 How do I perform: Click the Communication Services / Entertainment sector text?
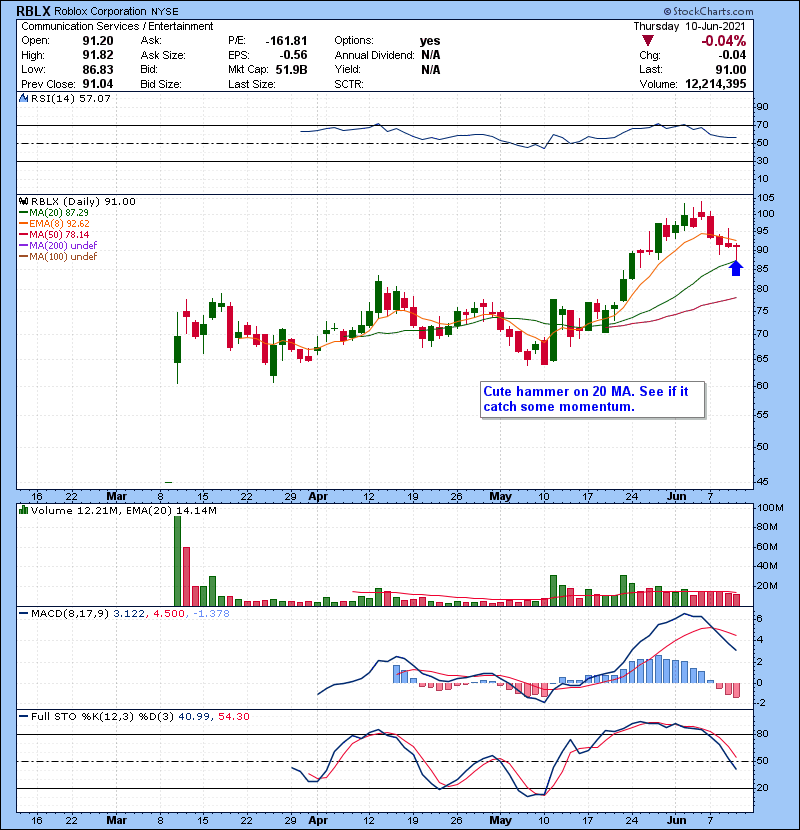[x=117, y=25]
